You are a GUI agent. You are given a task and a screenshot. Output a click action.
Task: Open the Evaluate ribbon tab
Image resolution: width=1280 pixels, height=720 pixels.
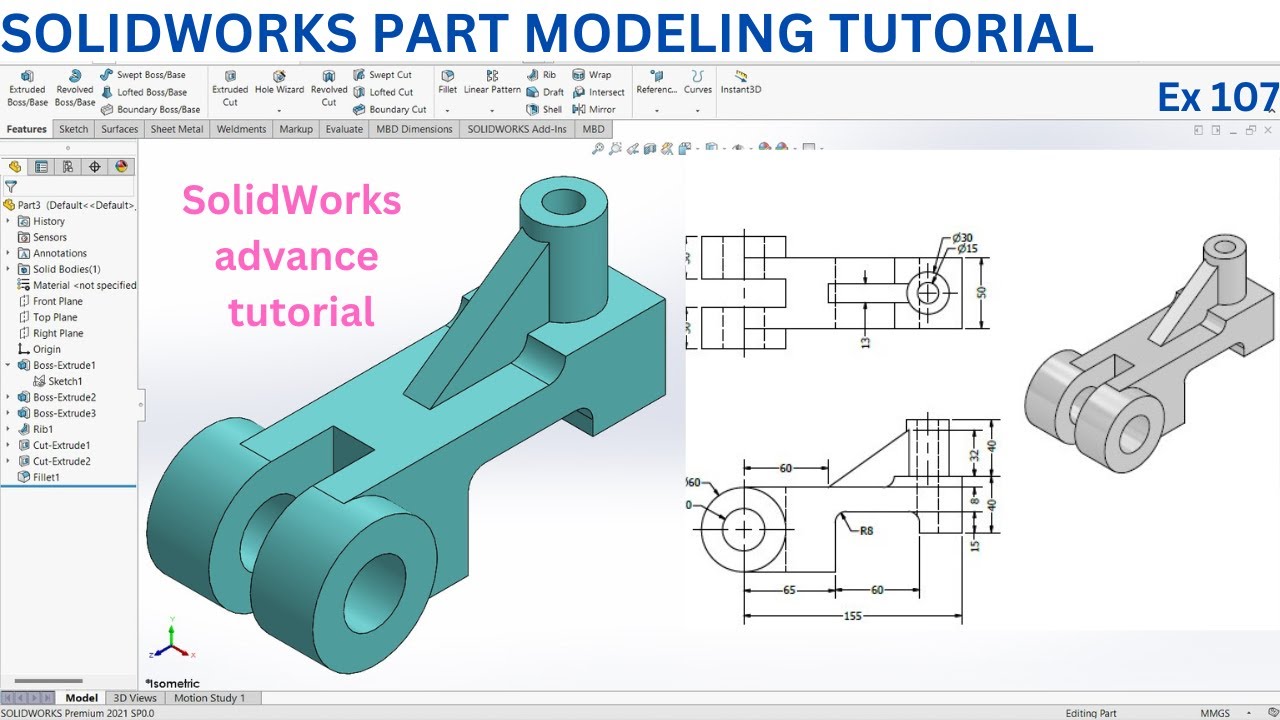point(344,129)
